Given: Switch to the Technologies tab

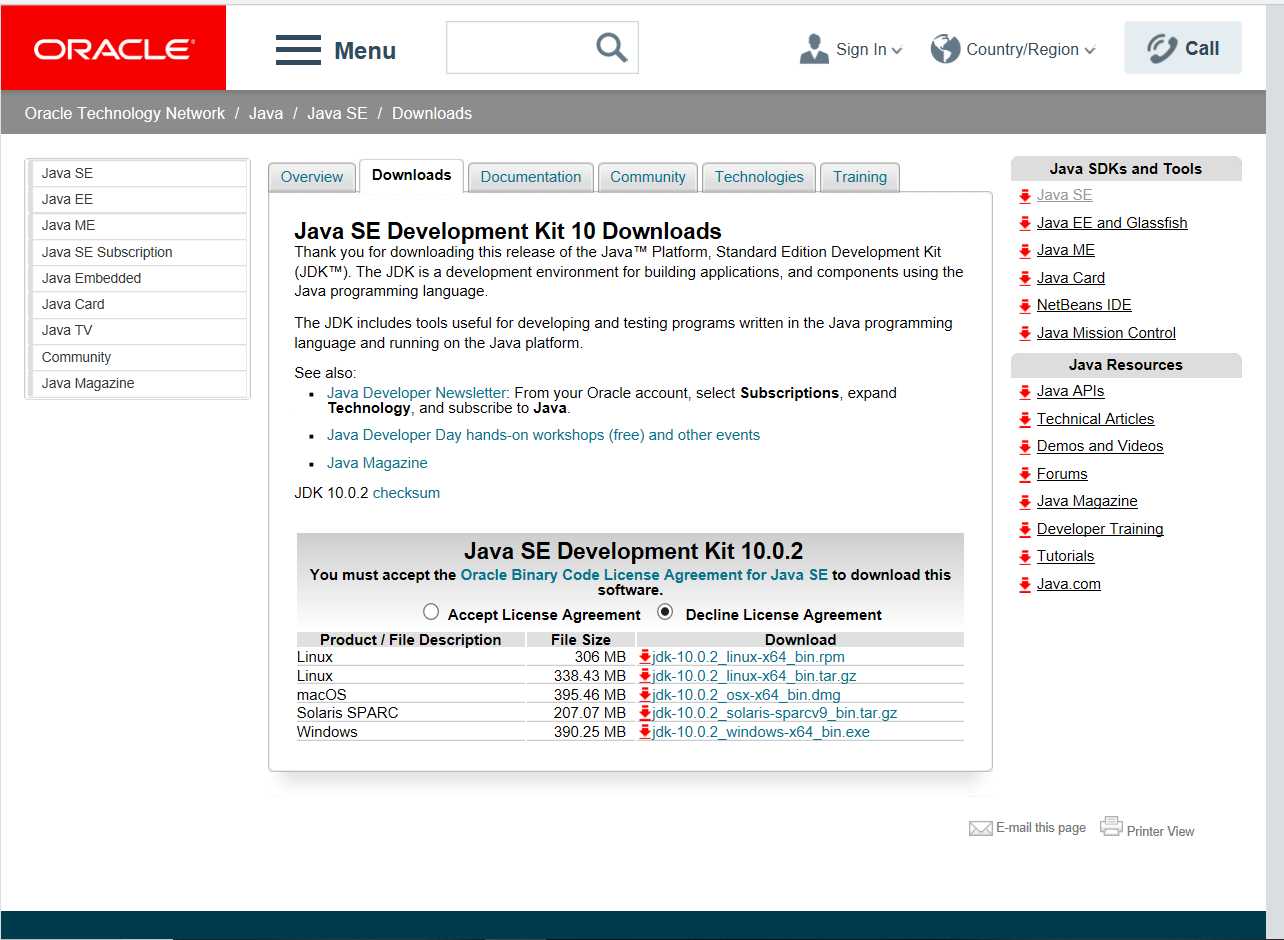Looking at the screenshot, I should tap(759, 177).
